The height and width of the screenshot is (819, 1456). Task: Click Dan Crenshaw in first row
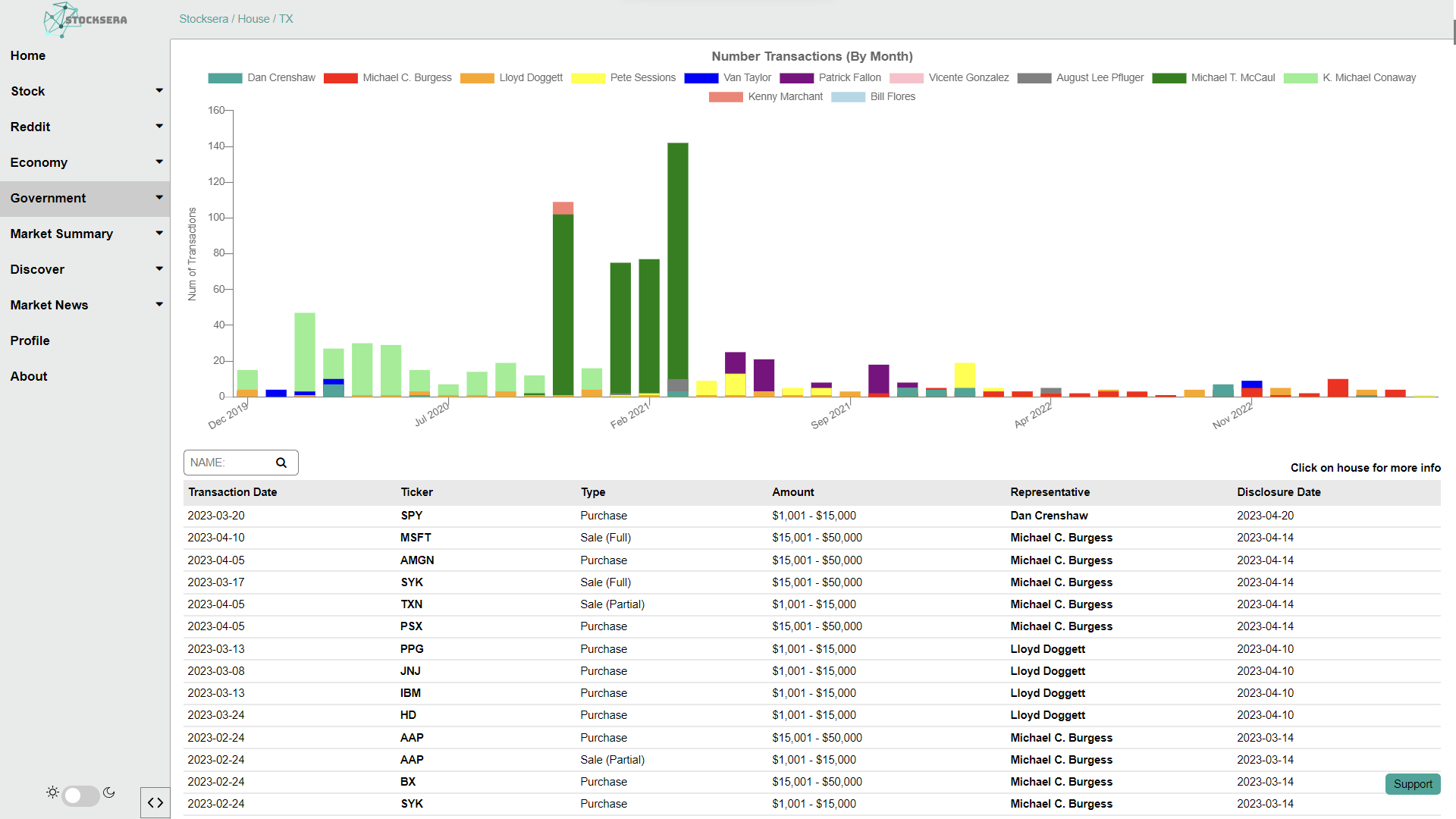pyautogui.click(x=1049, y=516)
